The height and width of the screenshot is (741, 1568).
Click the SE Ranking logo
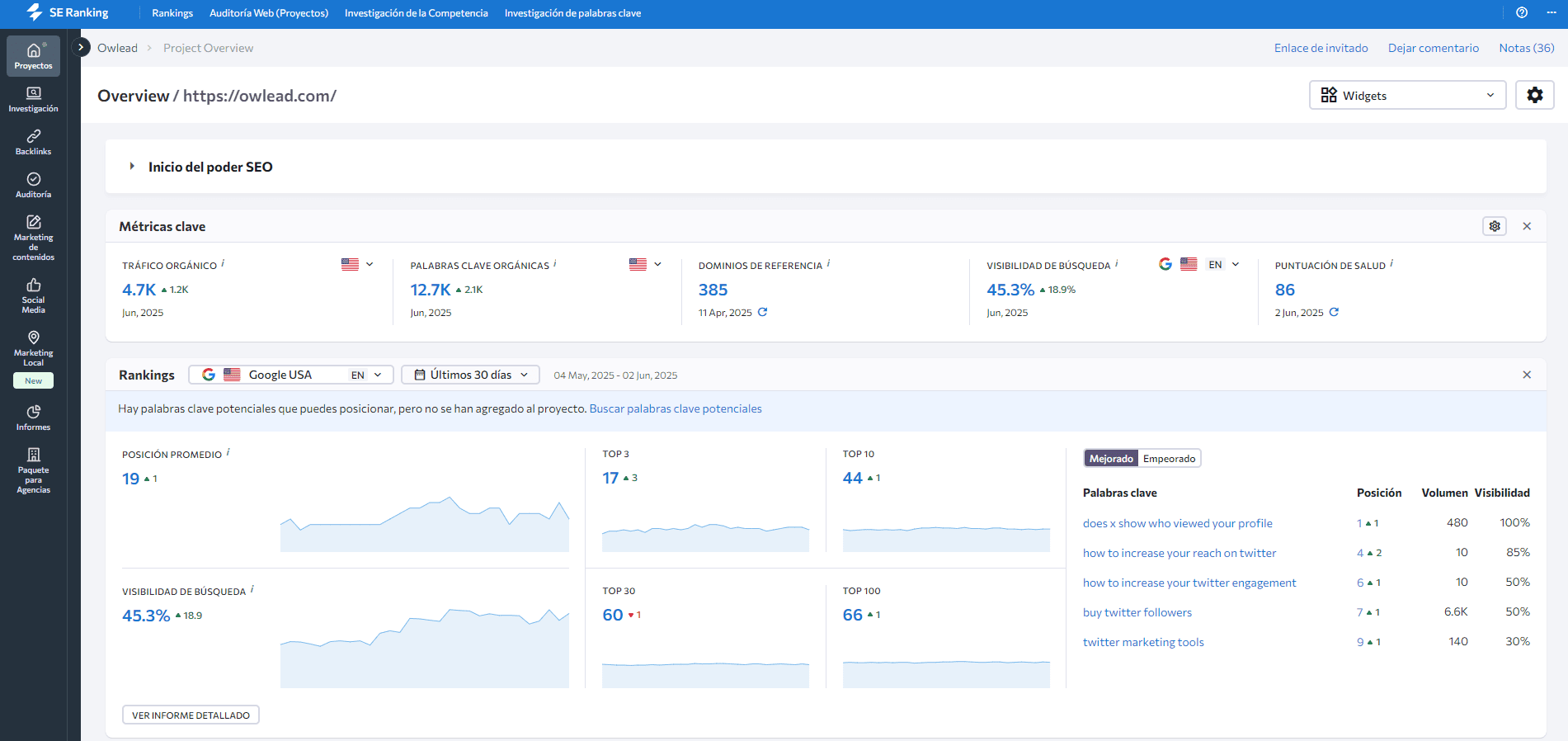68,12
